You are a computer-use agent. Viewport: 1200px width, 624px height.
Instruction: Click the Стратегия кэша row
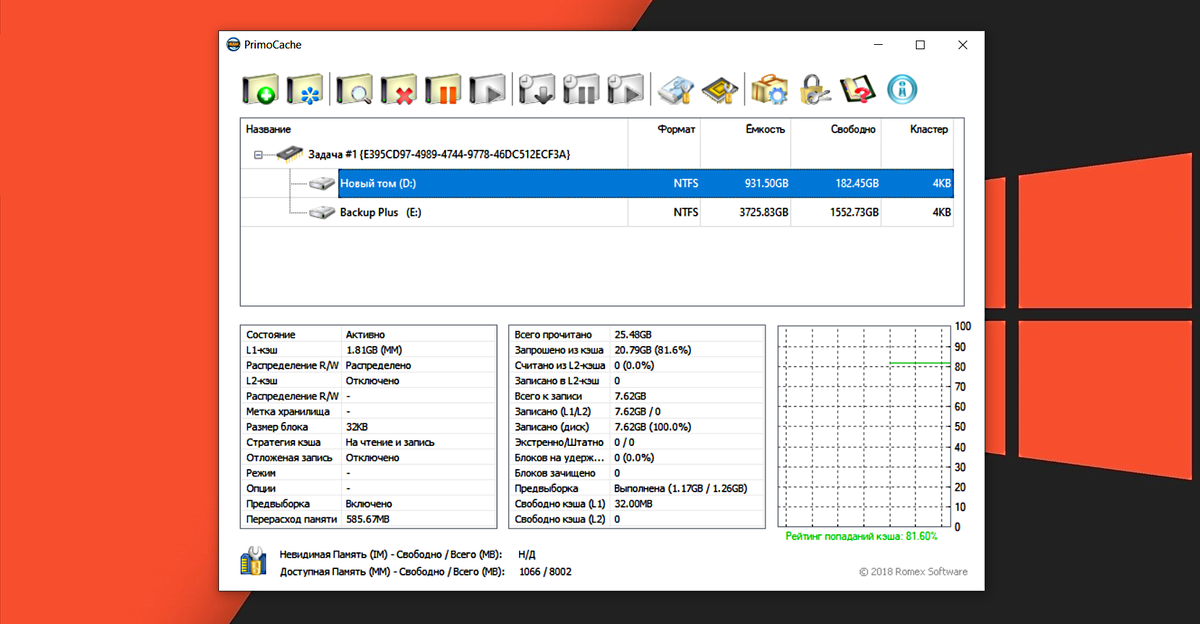[x=369, y=441]
